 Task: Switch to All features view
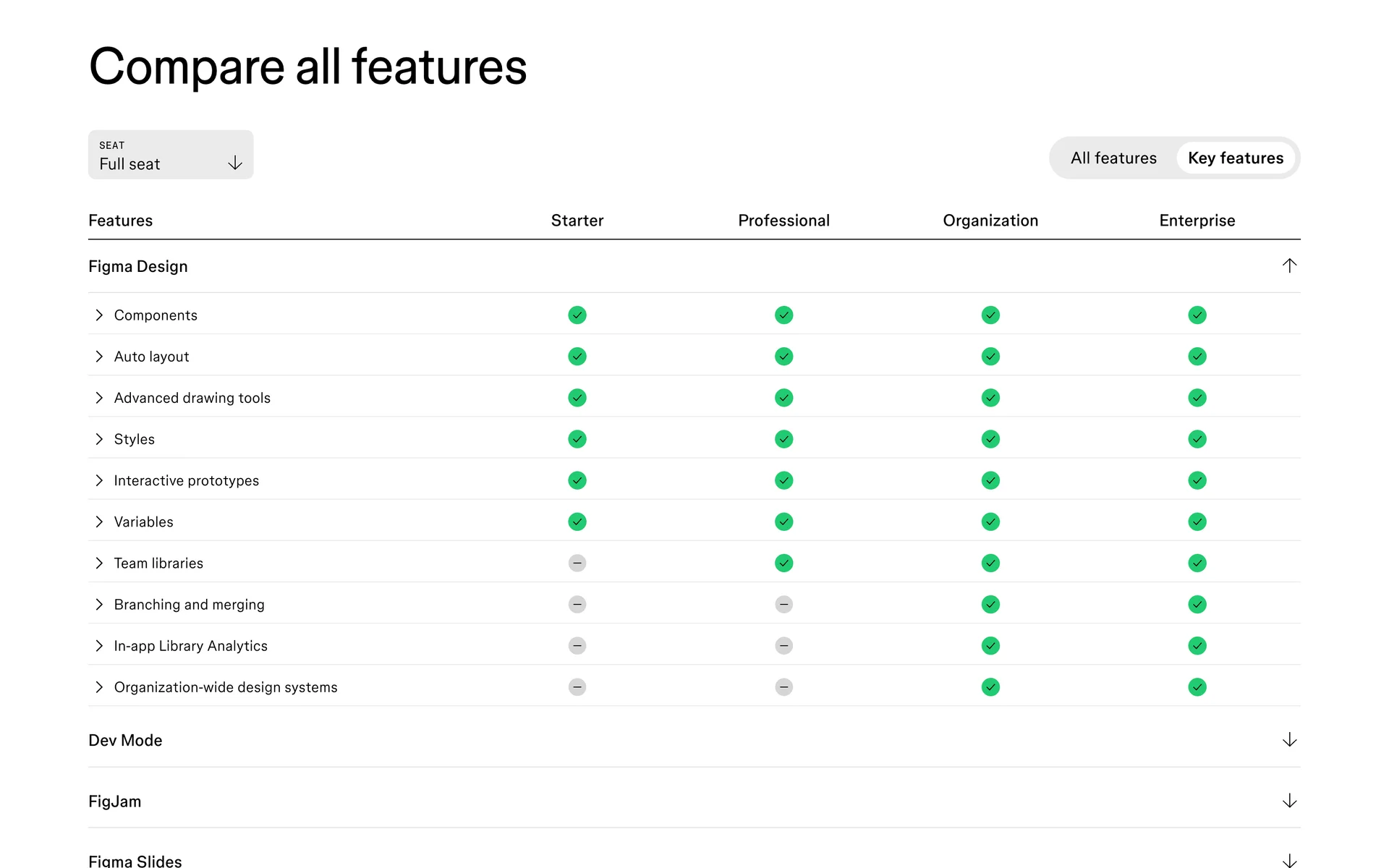pyautogui.click(x=1113, y=158)
